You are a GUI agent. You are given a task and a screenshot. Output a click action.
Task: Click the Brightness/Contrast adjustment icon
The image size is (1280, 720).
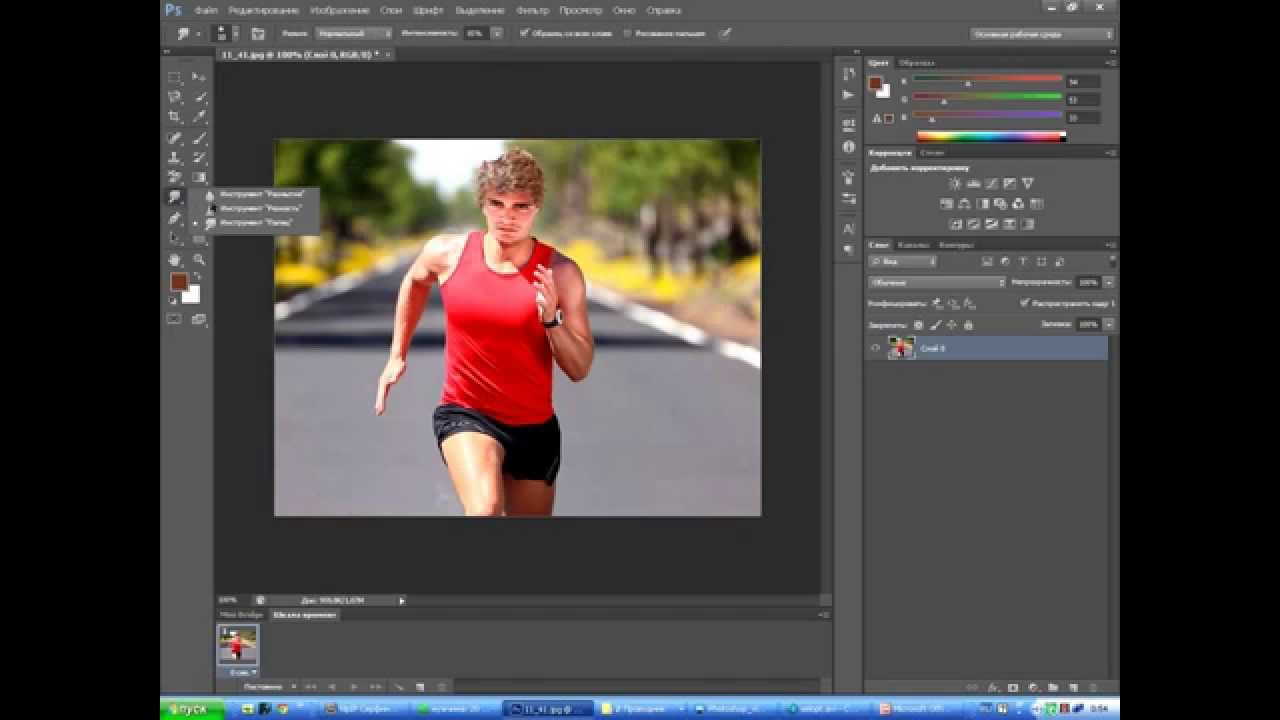954,184
